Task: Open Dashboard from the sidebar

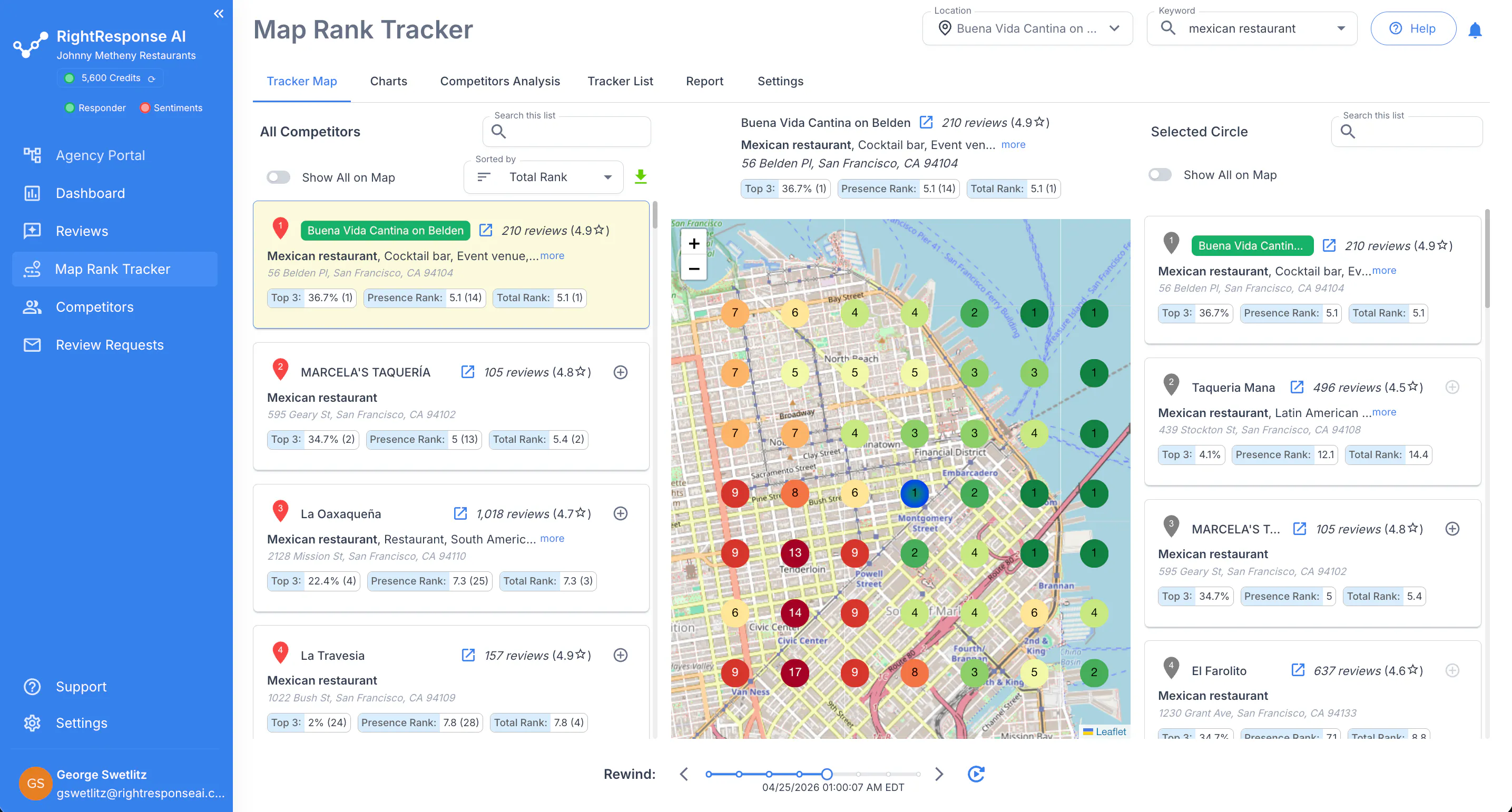Action: 115,194
